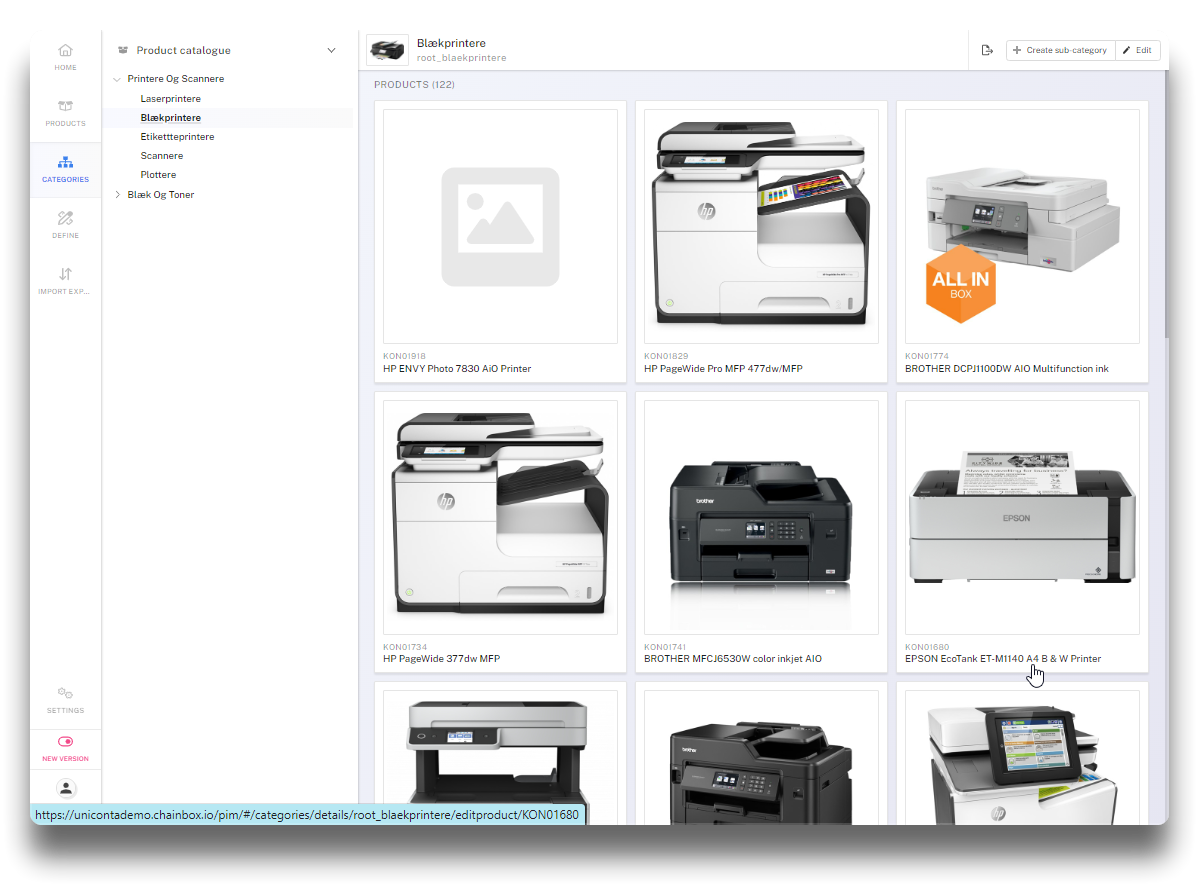This screenshot has height=887, width=1199.
Task: Select the Laserprintere category
Action: [x=171, y=99]
